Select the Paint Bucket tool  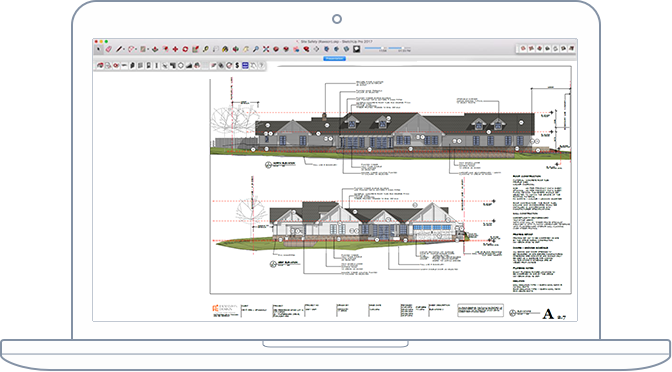click(225, 49)
